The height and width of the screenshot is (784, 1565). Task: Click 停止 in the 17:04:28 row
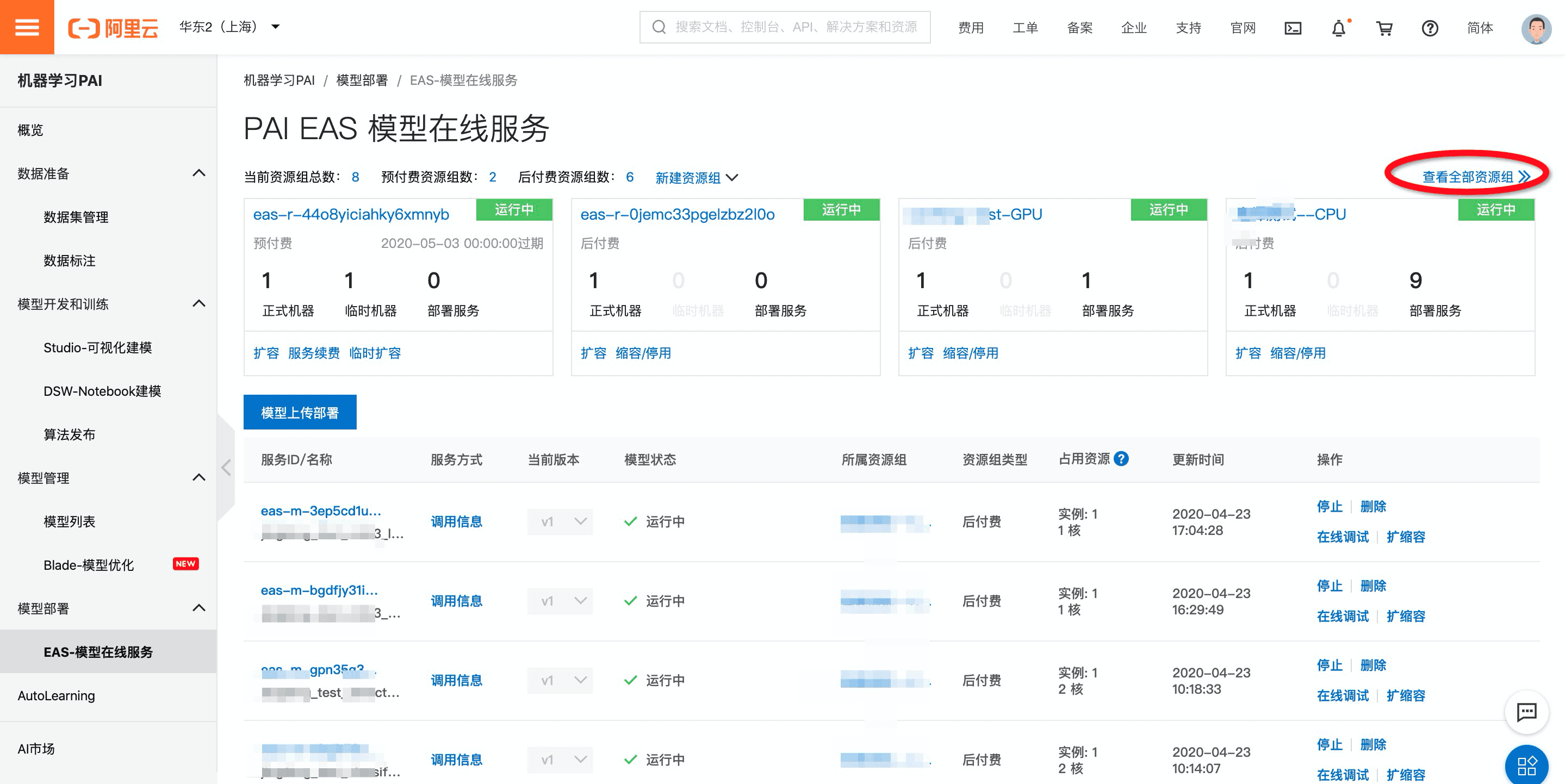pos(1330,507)
